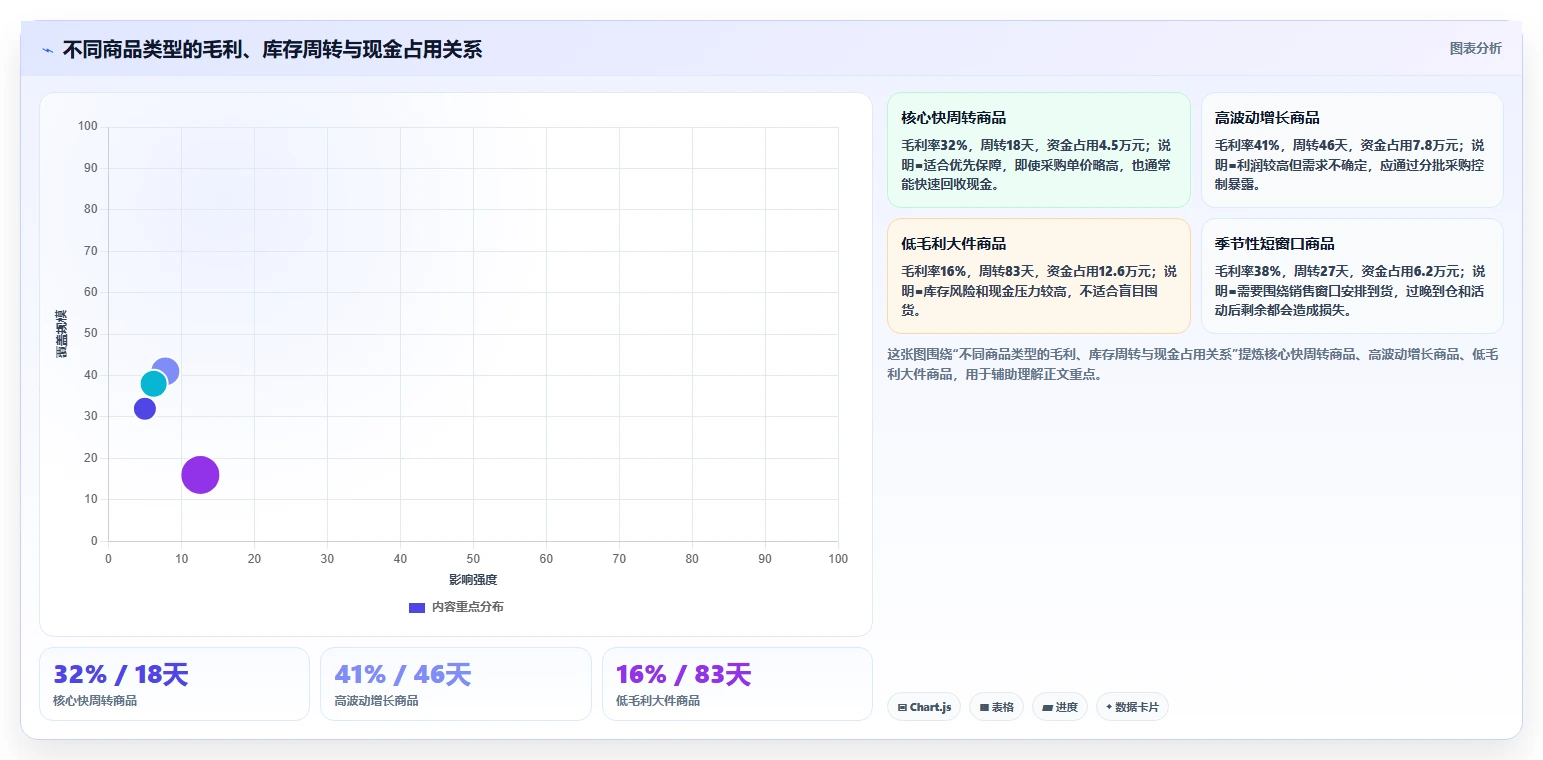The width and height of the screenshot is (1543, 760).
Task: Click the 影响强度 x-axis title
Action: coord(473,580)
